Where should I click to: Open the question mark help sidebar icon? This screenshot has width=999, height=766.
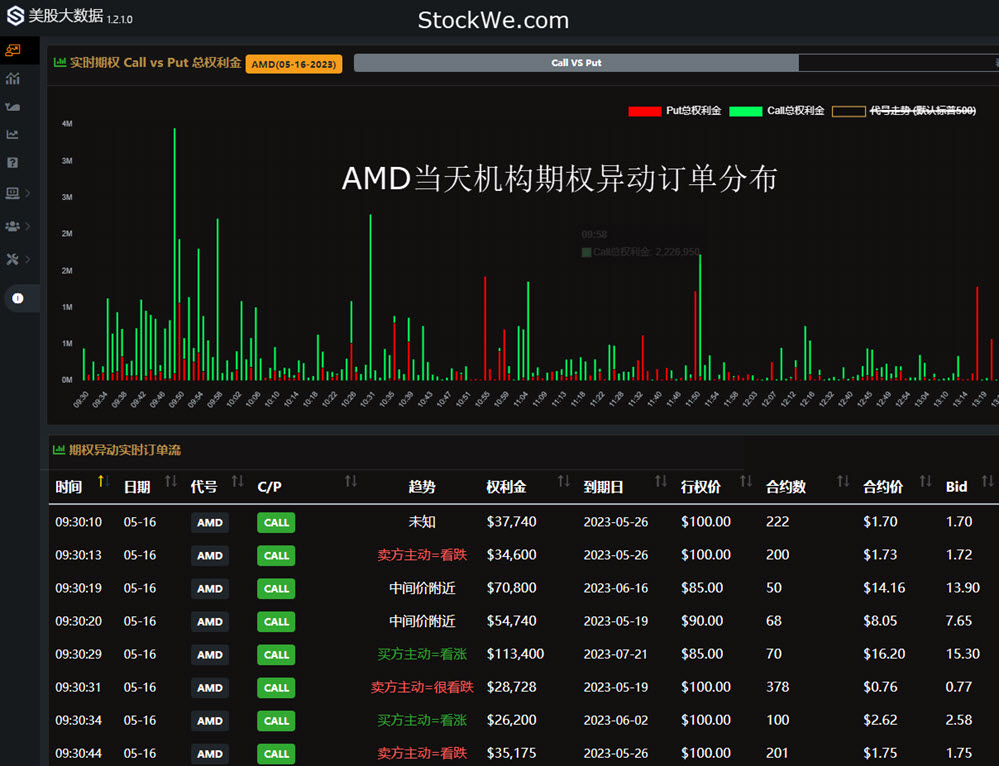(x=13, y=163)
